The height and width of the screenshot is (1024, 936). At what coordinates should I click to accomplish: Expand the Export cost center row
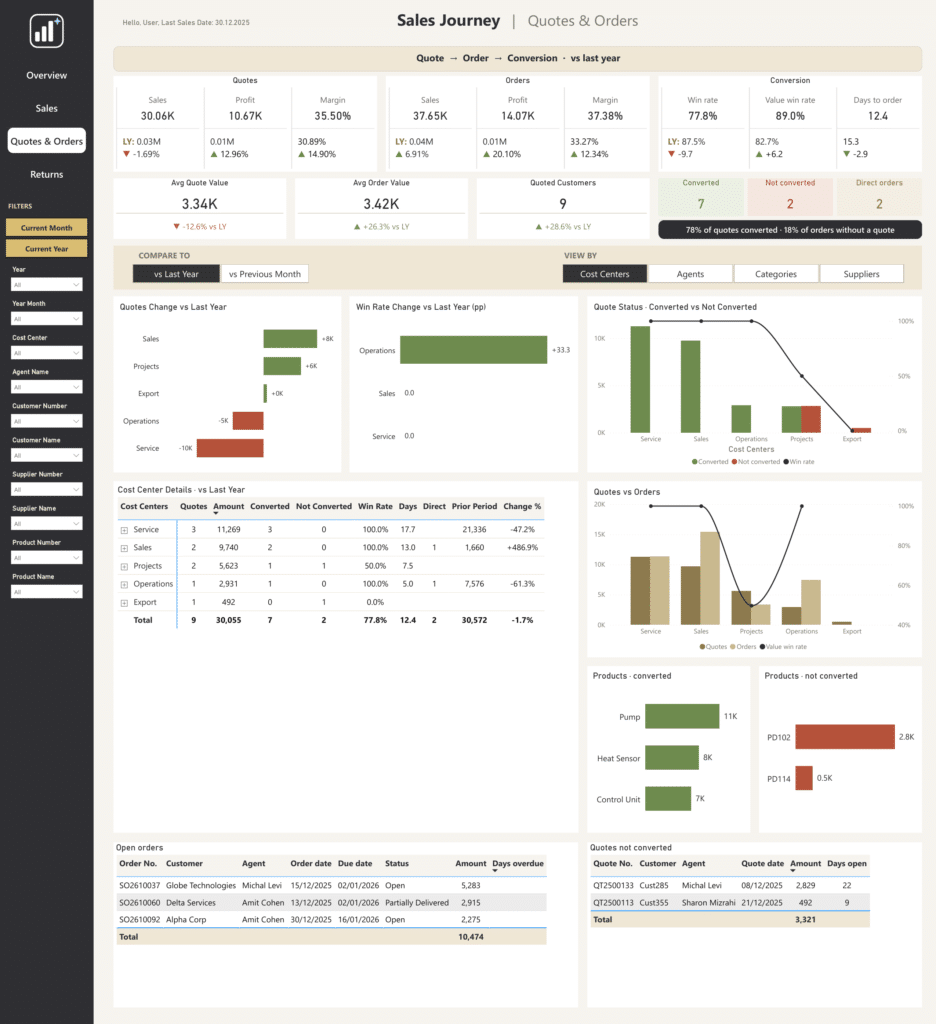[124, 603]
